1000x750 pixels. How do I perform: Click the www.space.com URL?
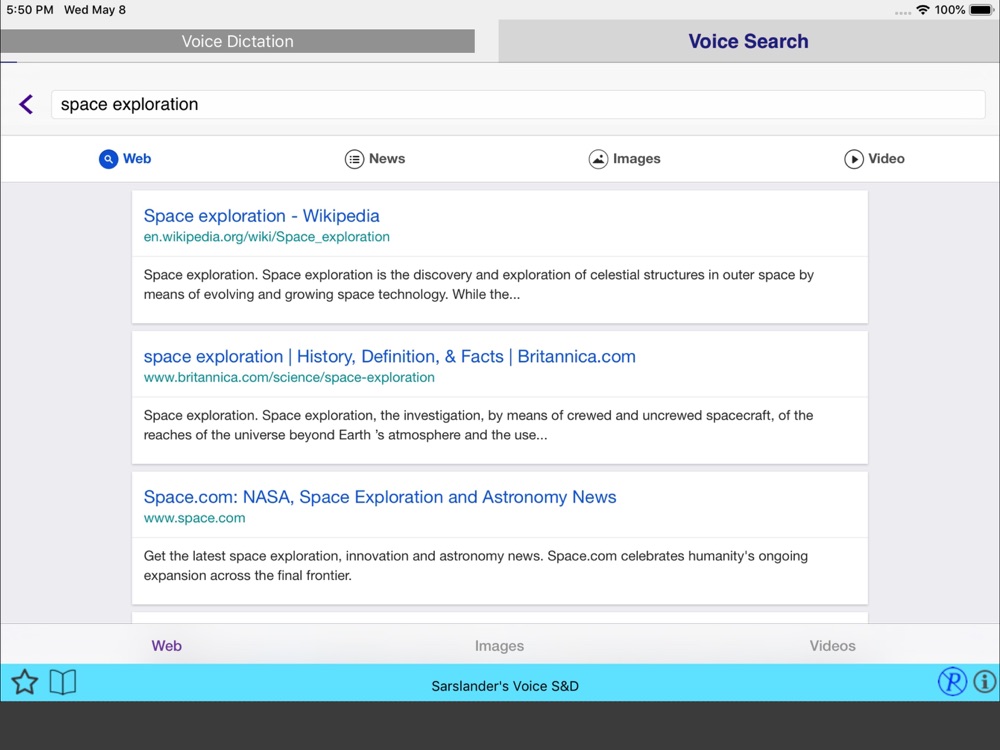195,518
